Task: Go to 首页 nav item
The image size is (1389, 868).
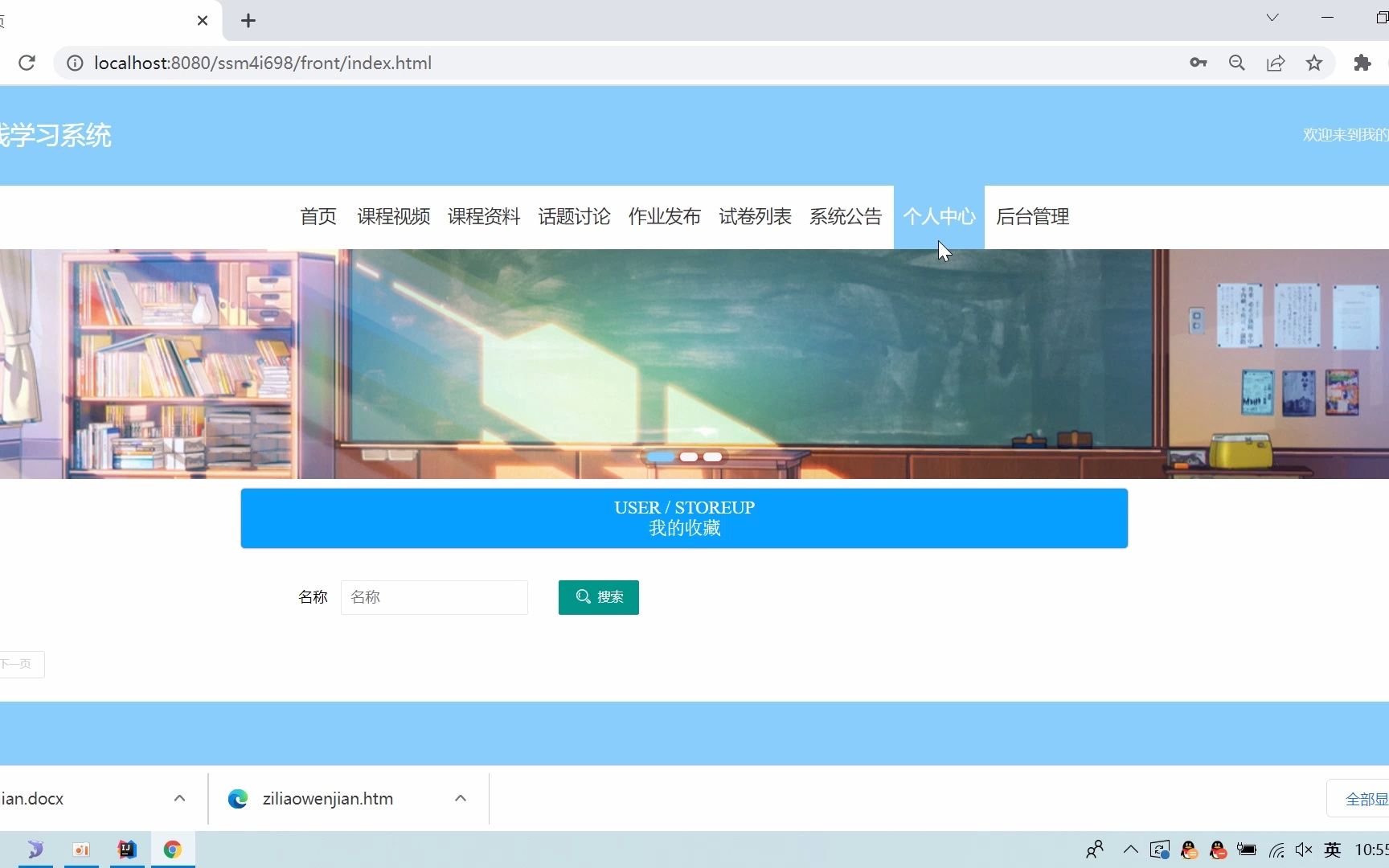Action: click(318, 216)
